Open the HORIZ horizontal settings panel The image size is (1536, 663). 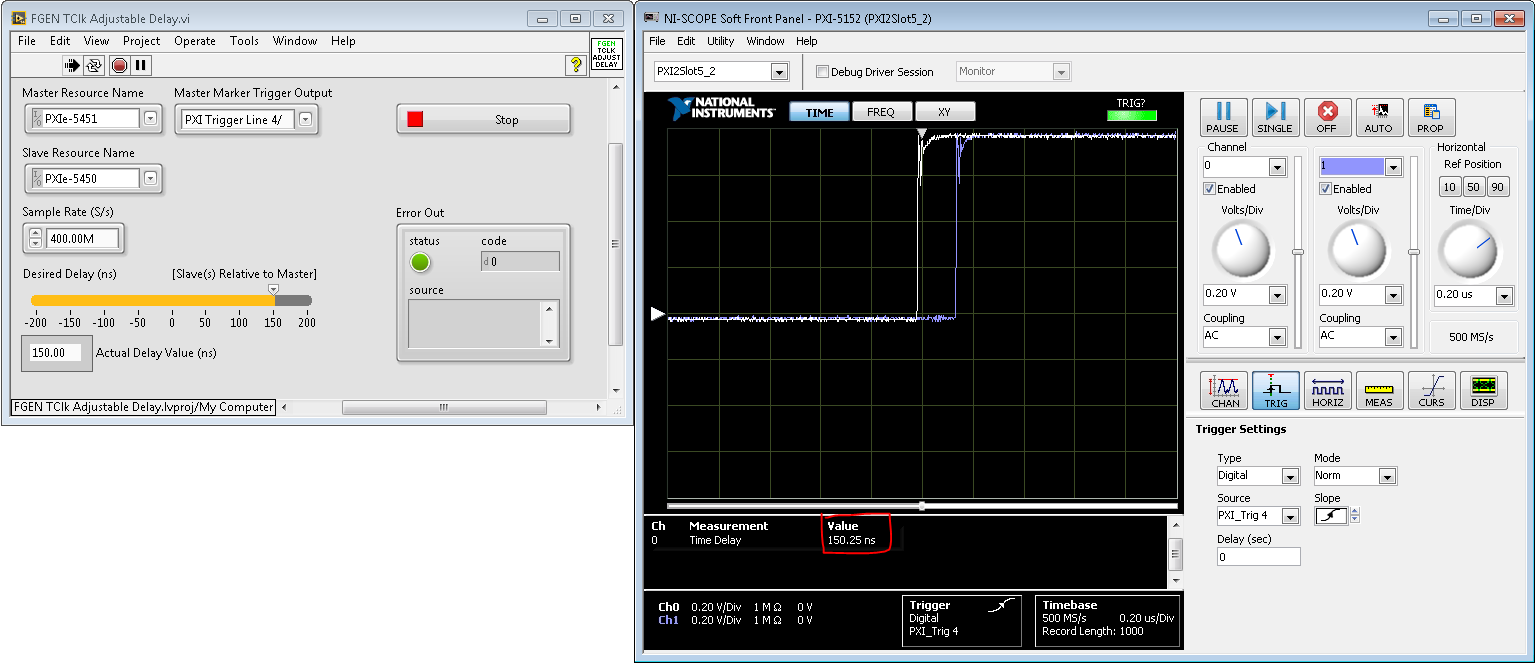(x=1328, y=391)
